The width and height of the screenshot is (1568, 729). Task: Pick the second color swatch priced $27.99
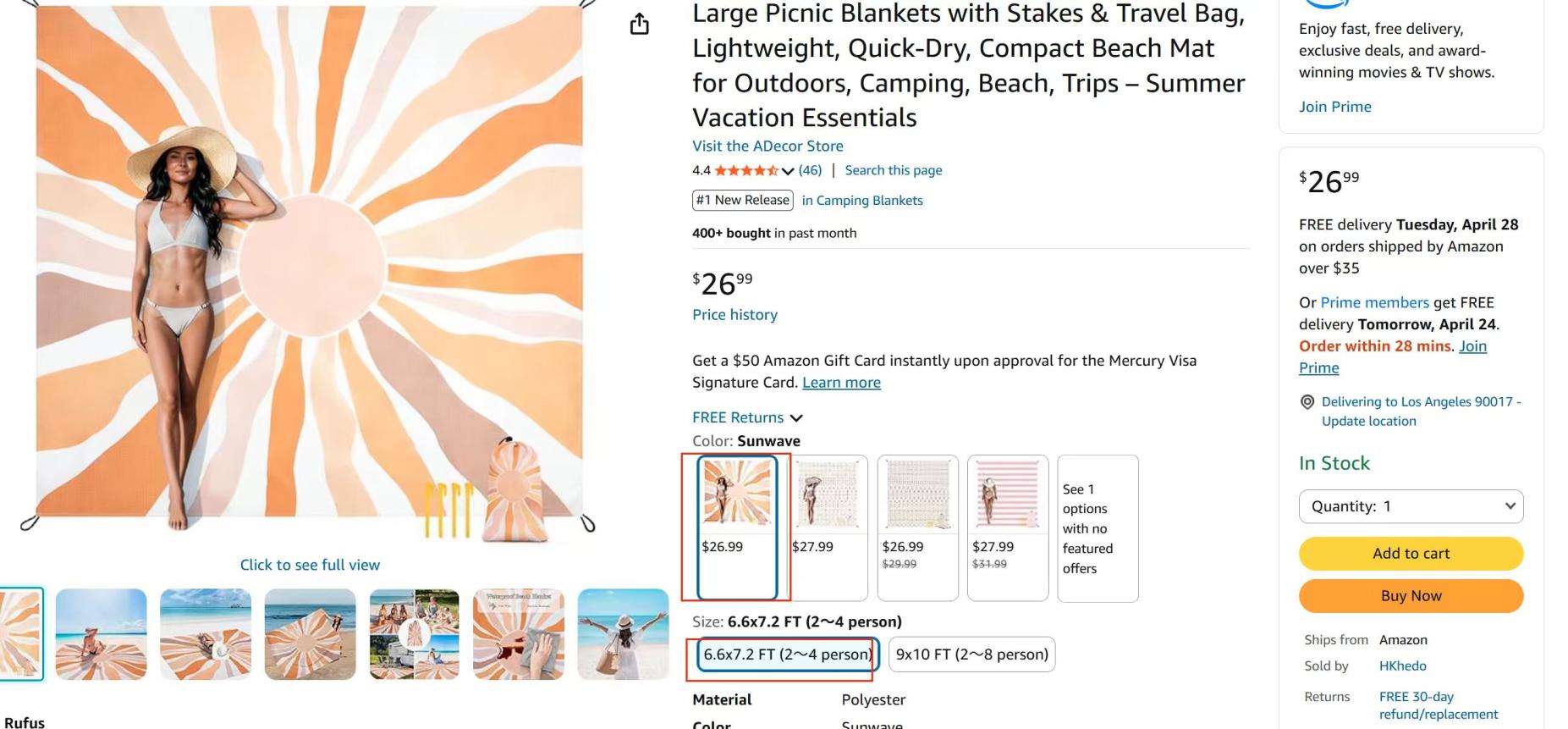pos(828,527)
